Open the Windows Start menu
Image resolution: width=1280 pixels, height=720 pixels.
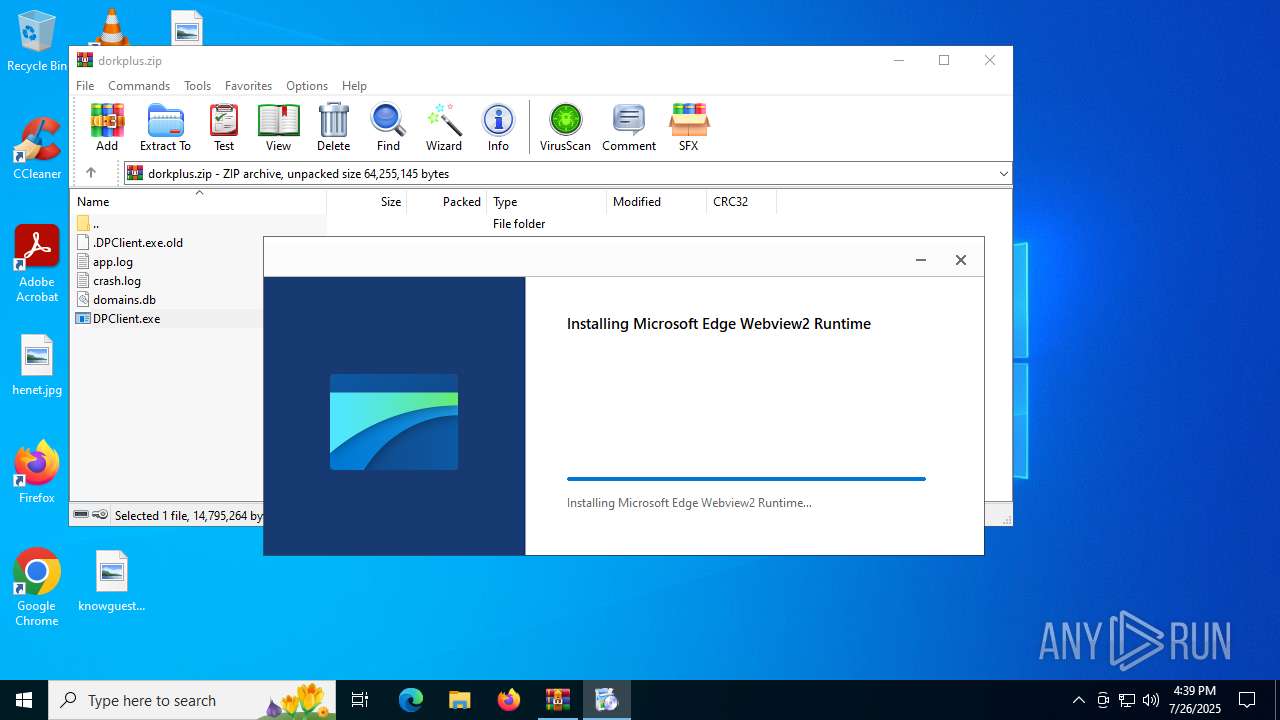pyautogui.click(x=24, y=700)
